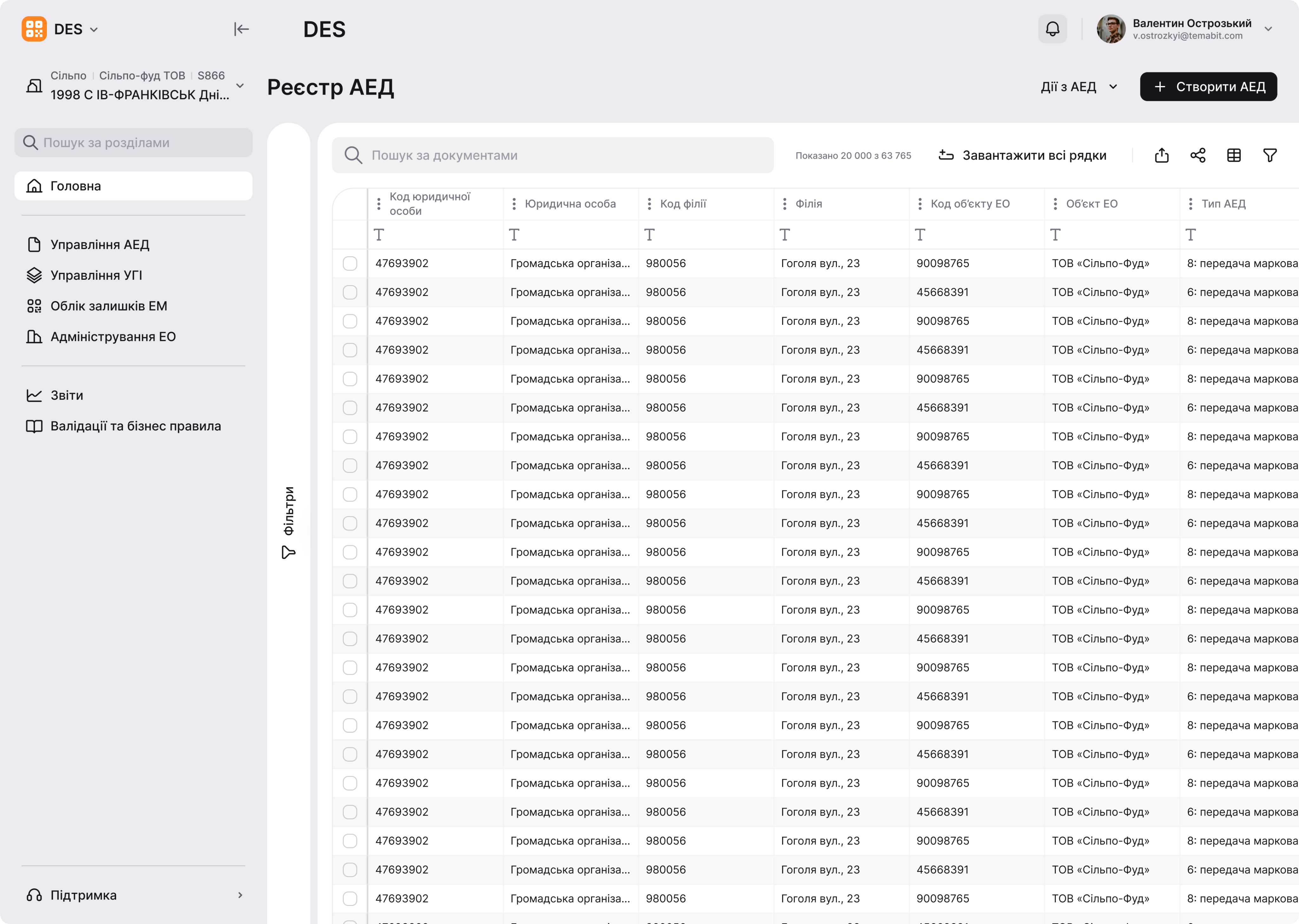
Task: Click the funnel filter icon in toolbar
Action: (x=1270, y=155)
